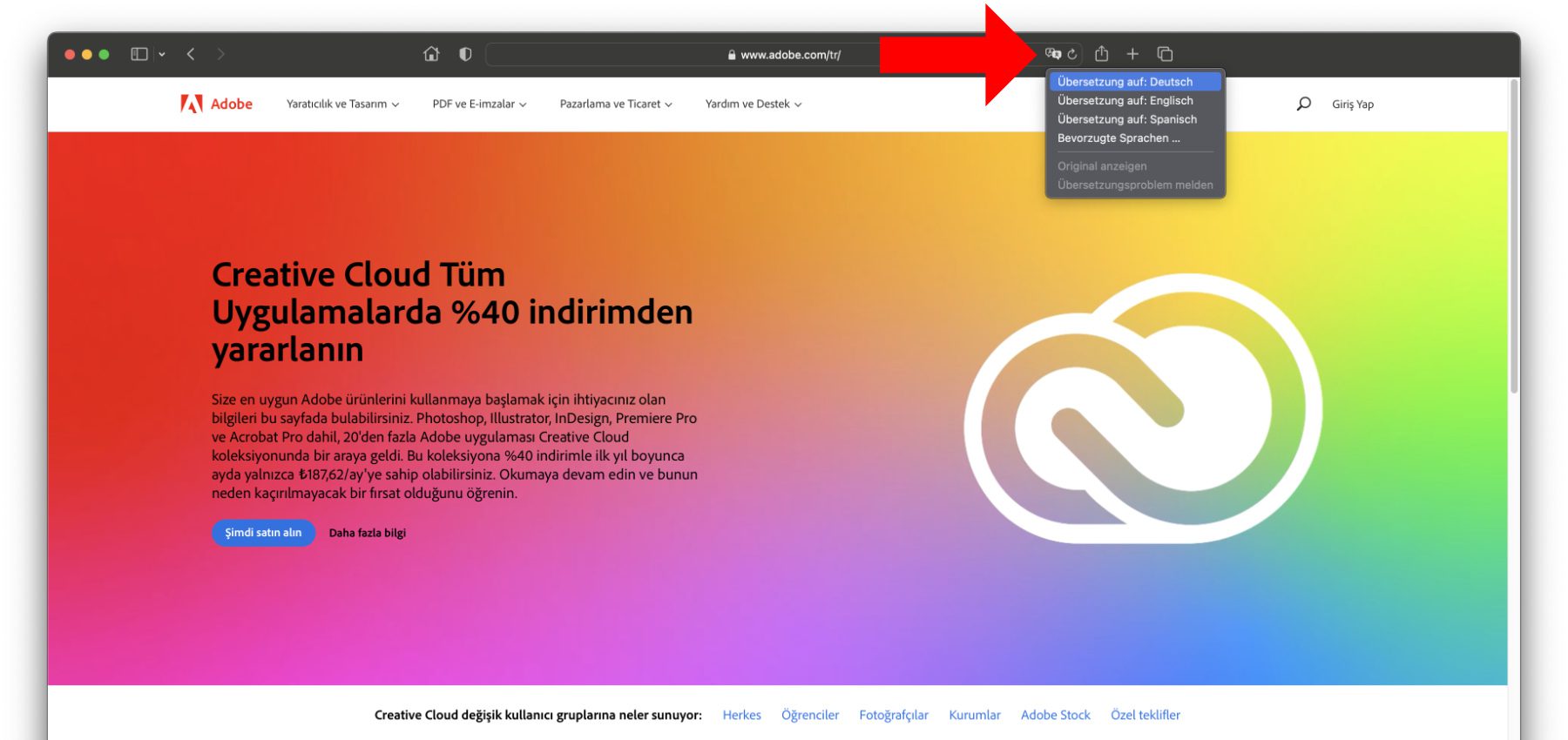Click the translate icon in the address bar
The width and height of the screenshot is (1568, 740).
[x=1053, y=54]
